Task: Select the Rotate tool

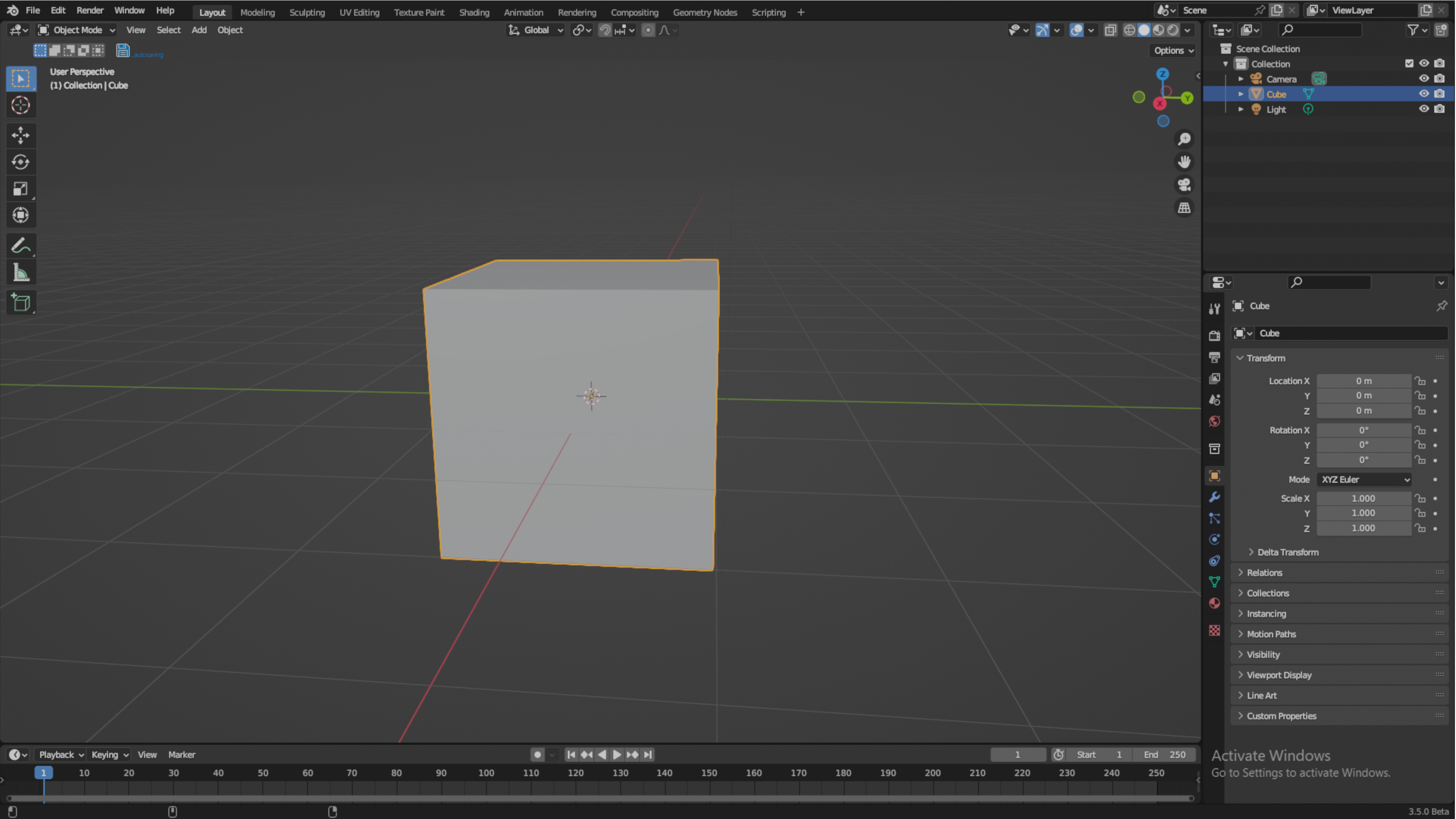Action: [20, 162]
